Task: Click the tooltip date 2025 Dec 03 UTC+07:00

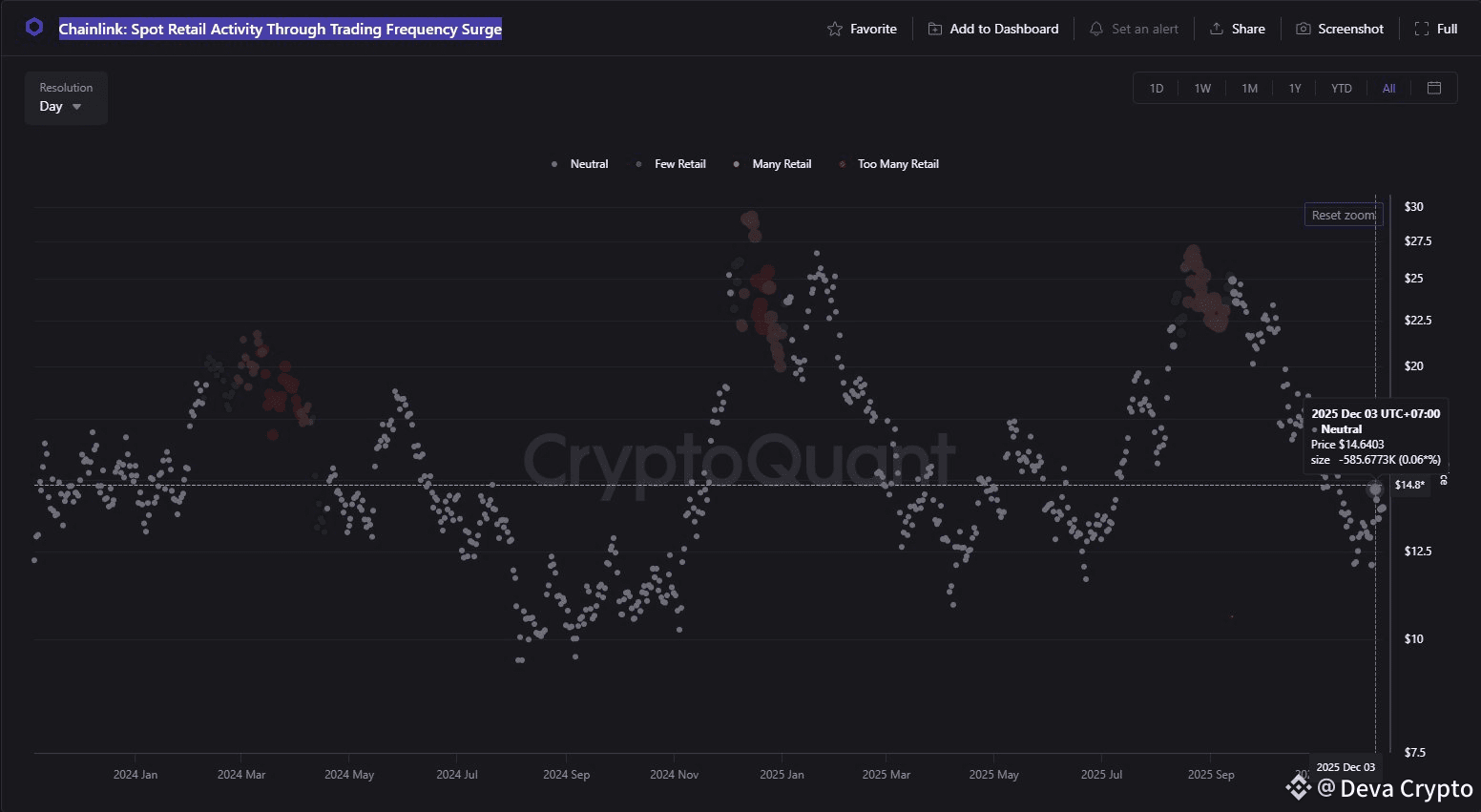Action: tap(1376, 414)
